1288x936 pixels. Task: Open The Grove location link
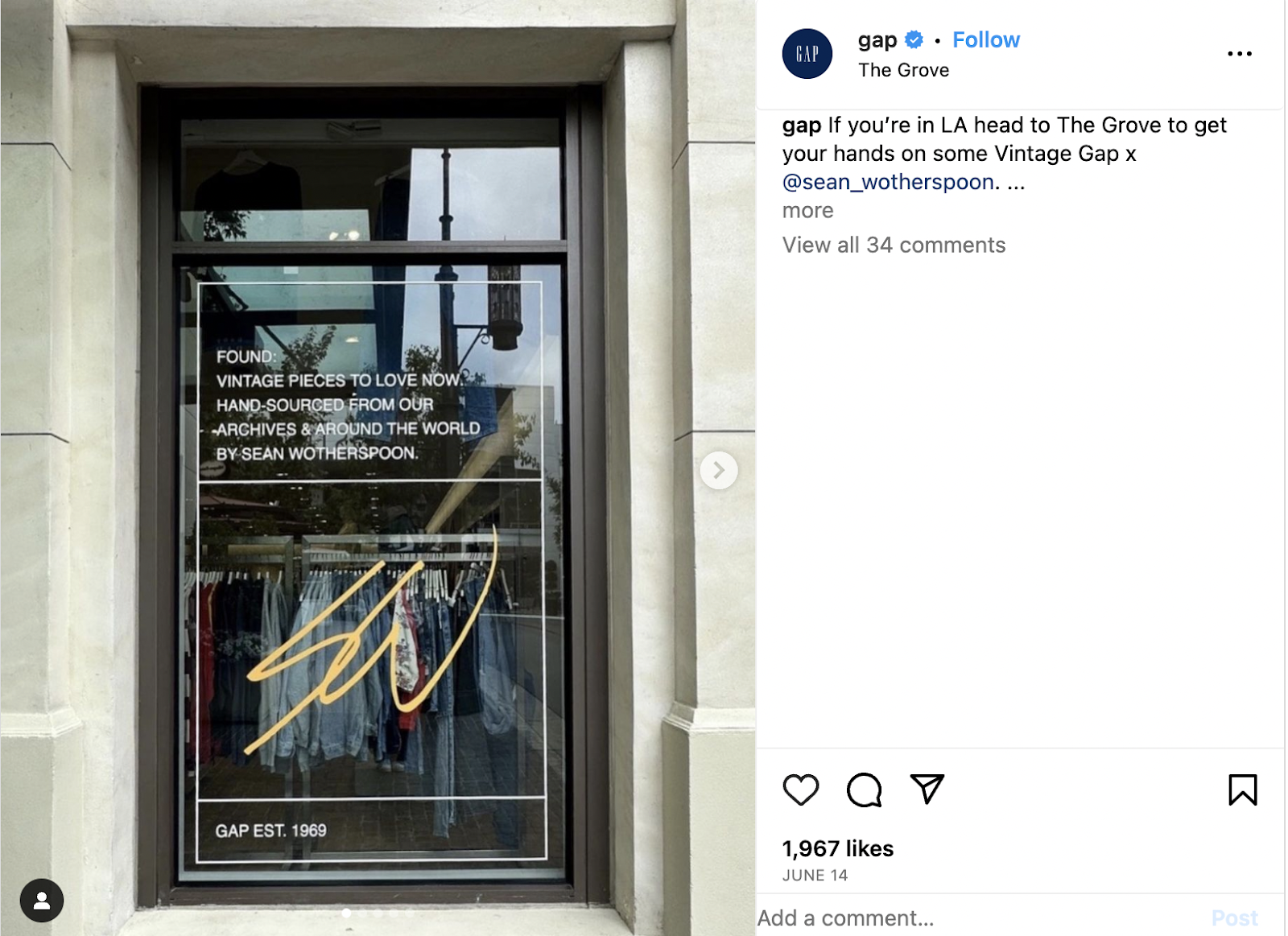tap(903, 70)
